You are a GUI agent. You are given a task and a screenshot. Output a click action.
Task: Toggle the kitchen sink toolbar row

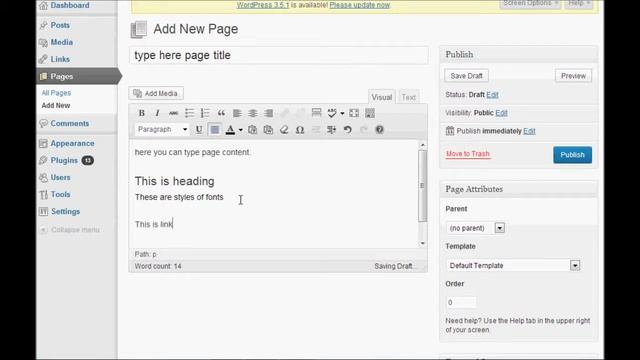pyautogui.click(x=370, y=113)
